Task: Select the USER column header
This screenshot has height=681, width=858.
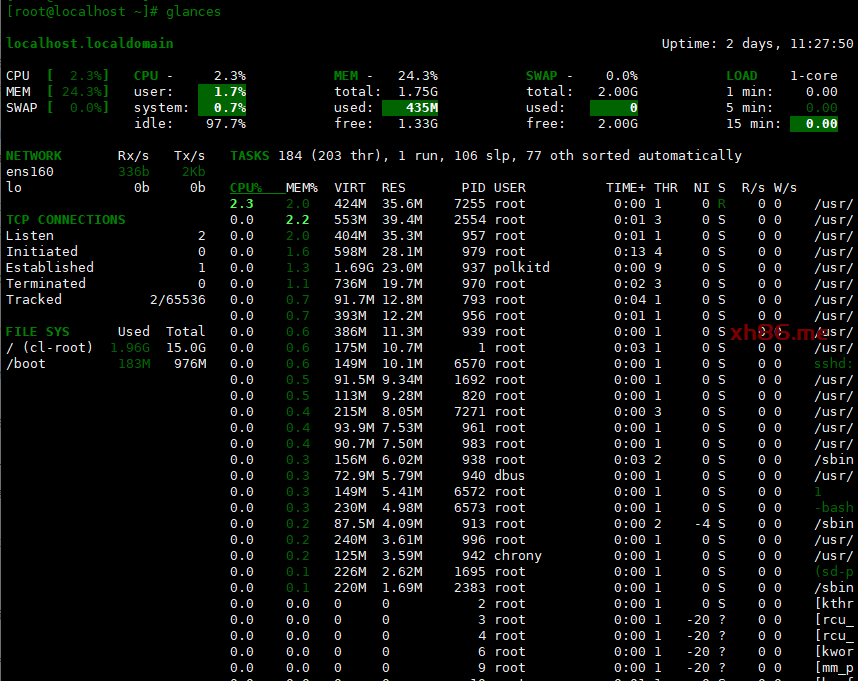Action: pyautogui.click(x=510, y=187)
